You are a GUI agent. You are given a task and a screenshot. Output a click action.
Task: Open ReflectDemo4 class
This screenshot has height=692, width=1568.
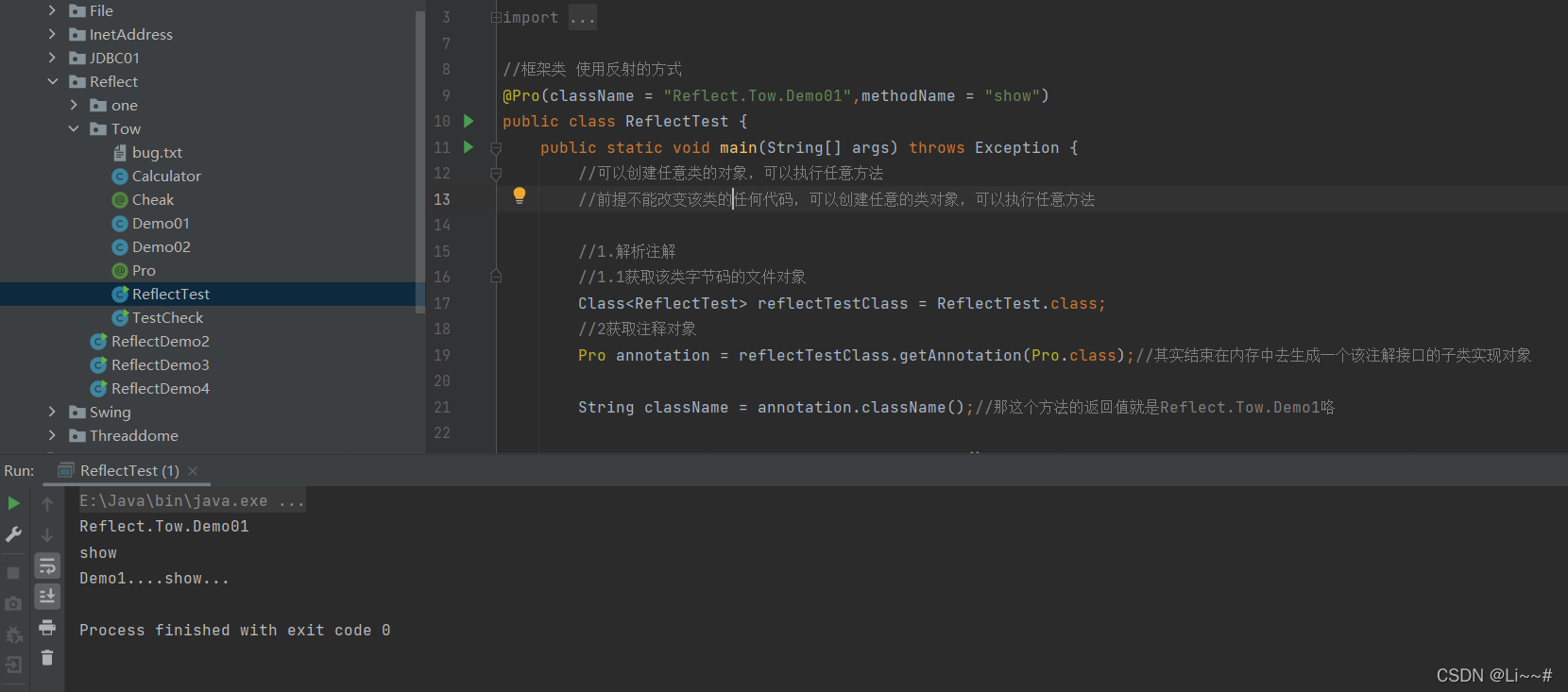pos(161,388)
